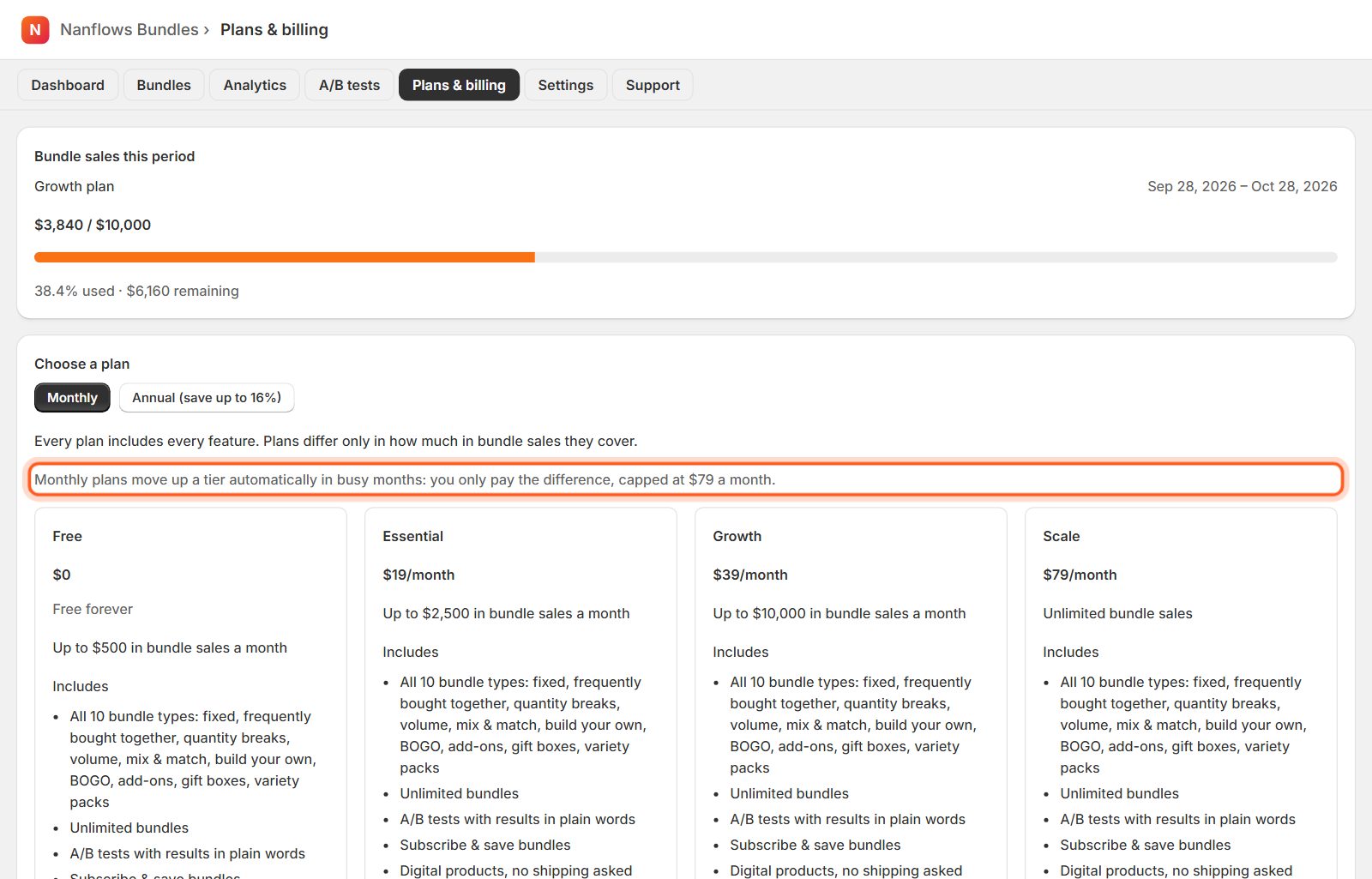
Task: Click the "$3,840 / $10,000" usage figure
Action: (93, 225)
